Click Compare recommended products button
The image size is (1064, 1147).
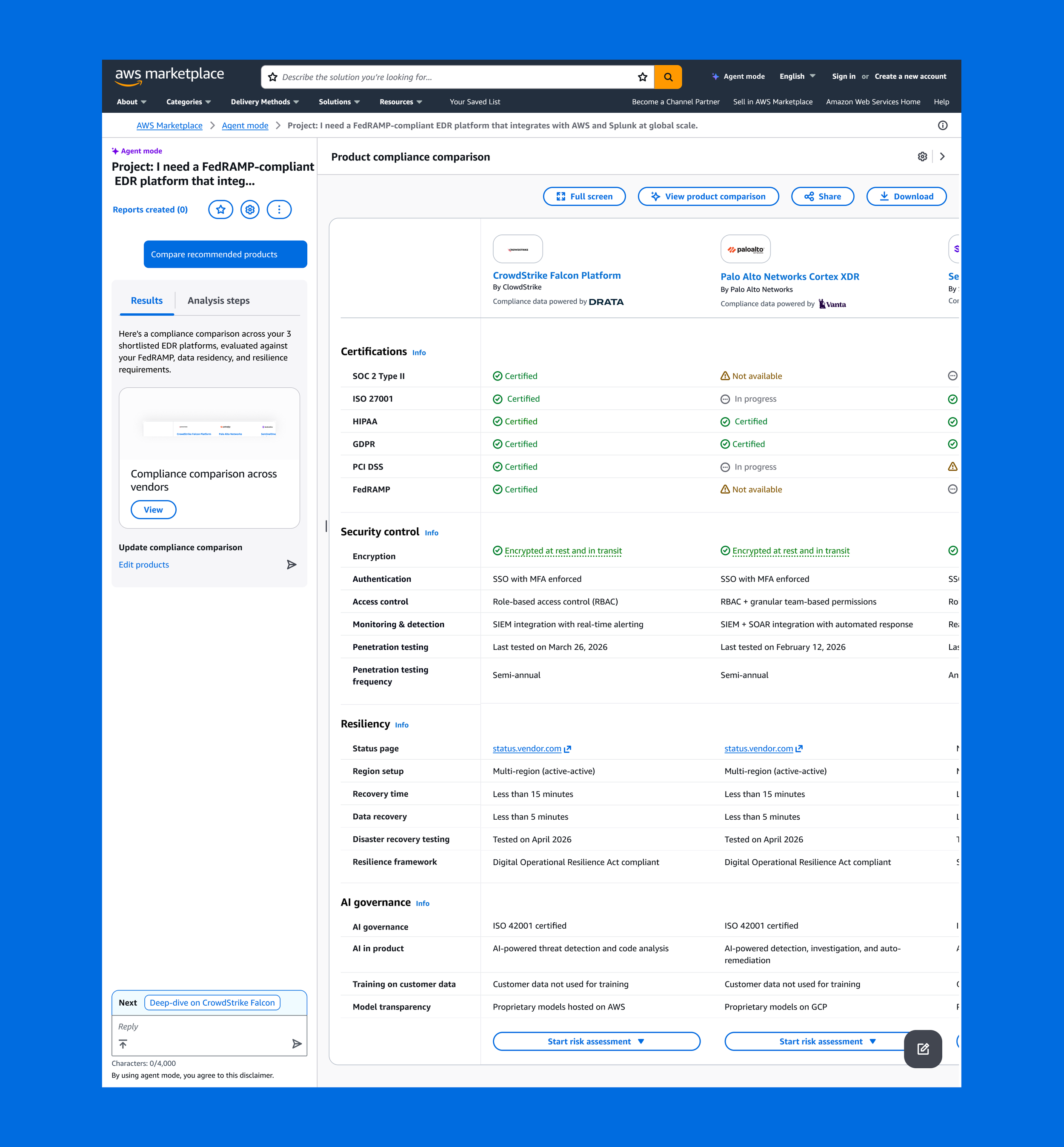point(225,254)
